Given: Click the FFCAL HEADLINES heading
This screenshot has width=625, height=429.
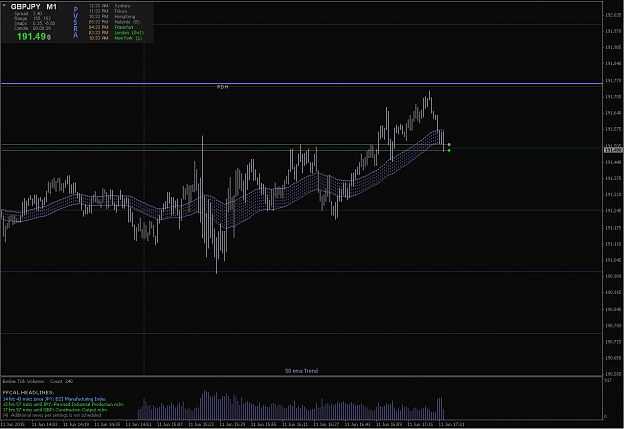Looking at the screenshot, I should [x=28, y=393].
